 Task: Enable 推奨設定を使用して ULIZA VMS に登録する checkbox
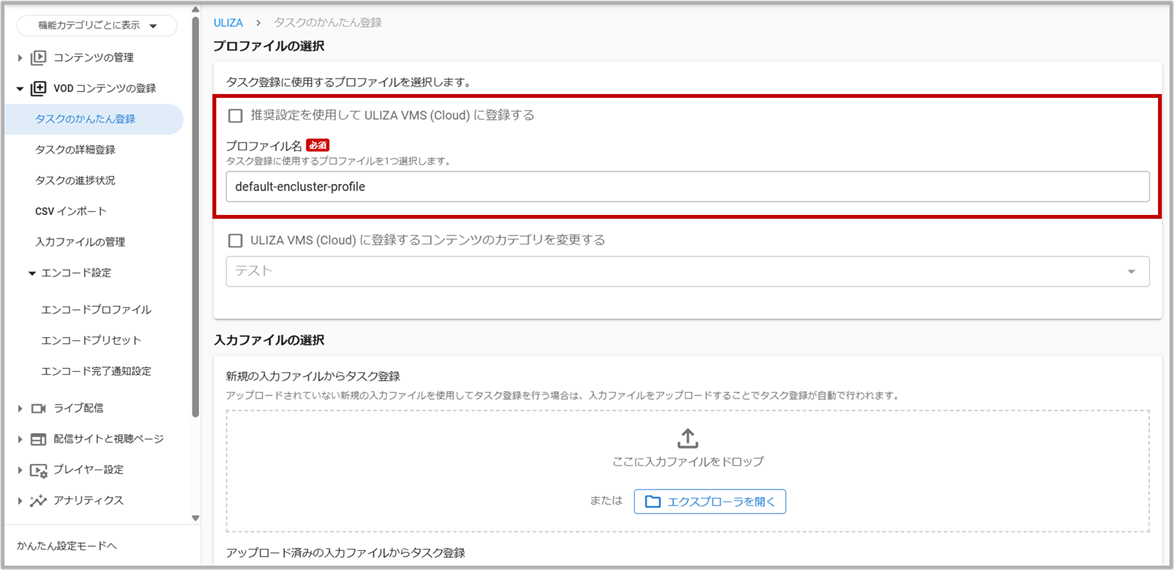coord(235,115)
